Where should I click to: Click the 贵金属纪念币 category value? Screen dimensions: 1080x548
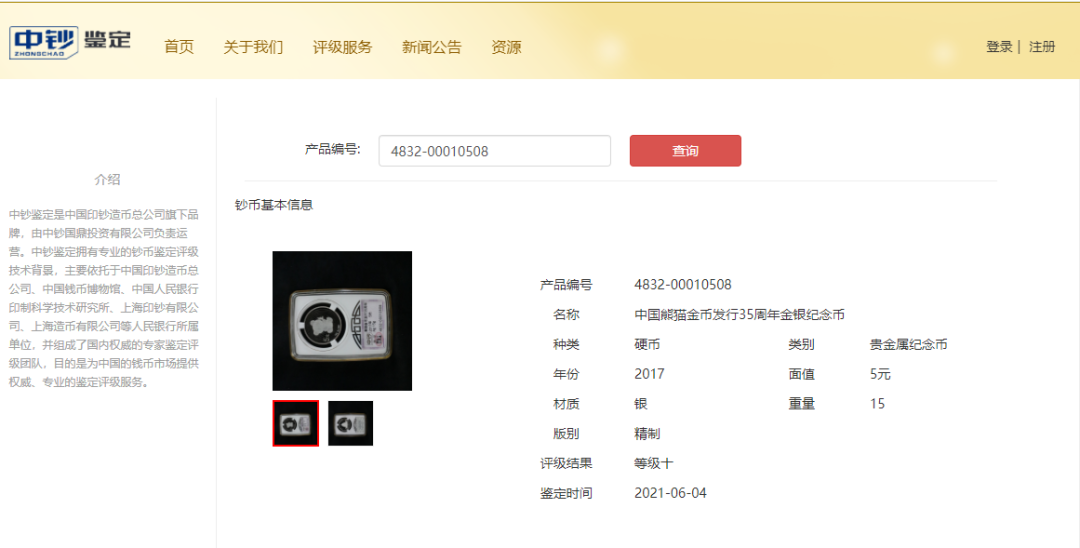pyautogui.click(x=908, y=344)
